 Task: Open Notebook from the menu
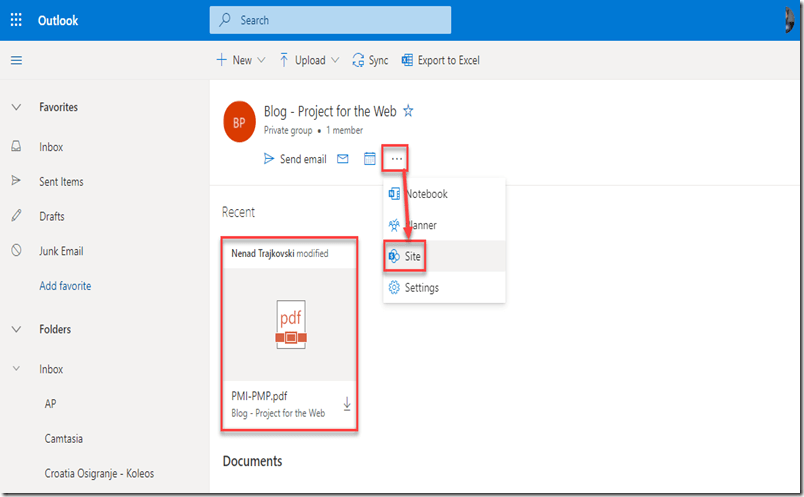425,194
